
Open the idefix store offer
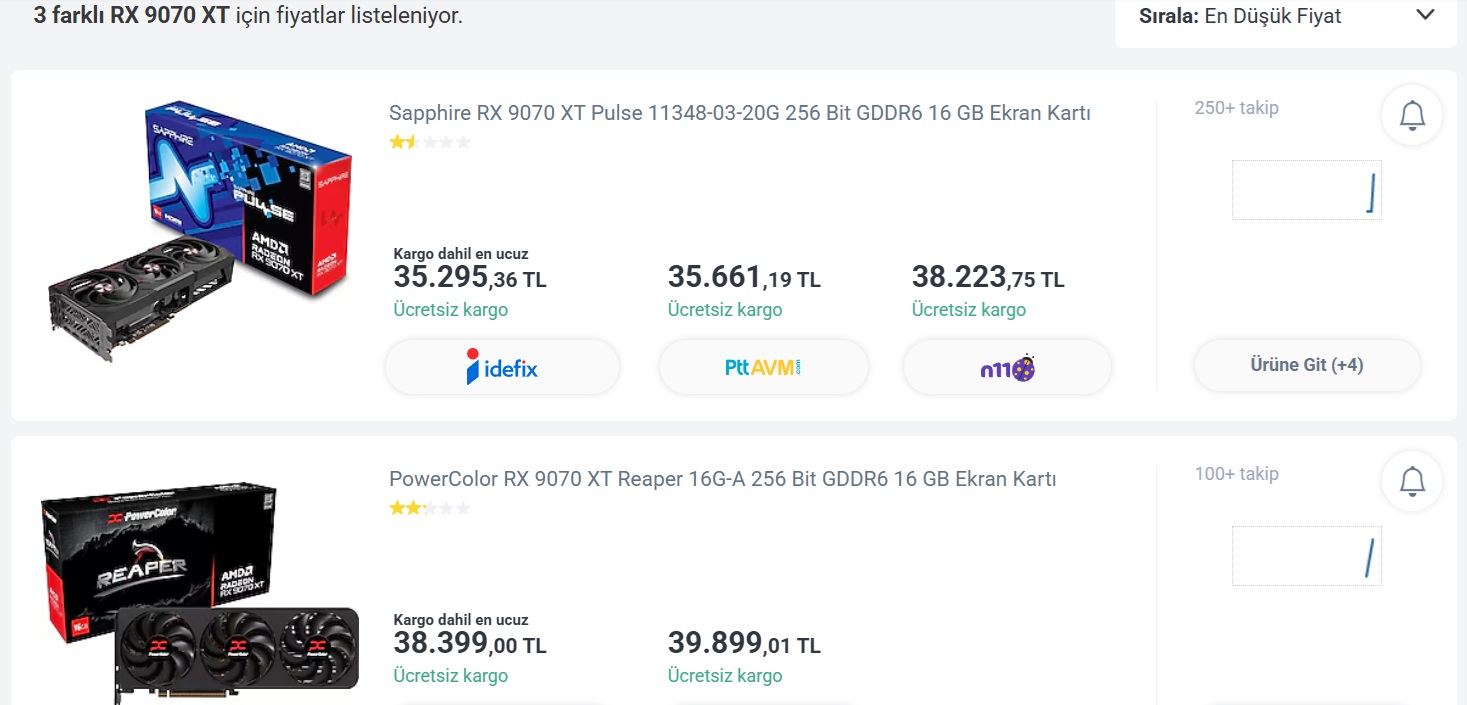tap(502, 367)
